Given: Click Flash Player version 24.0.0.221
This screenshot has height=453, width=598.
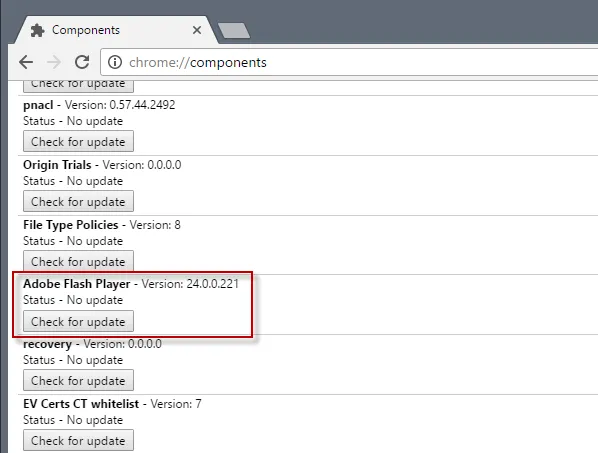Looking at the screenshot, I should coord(190,284).
